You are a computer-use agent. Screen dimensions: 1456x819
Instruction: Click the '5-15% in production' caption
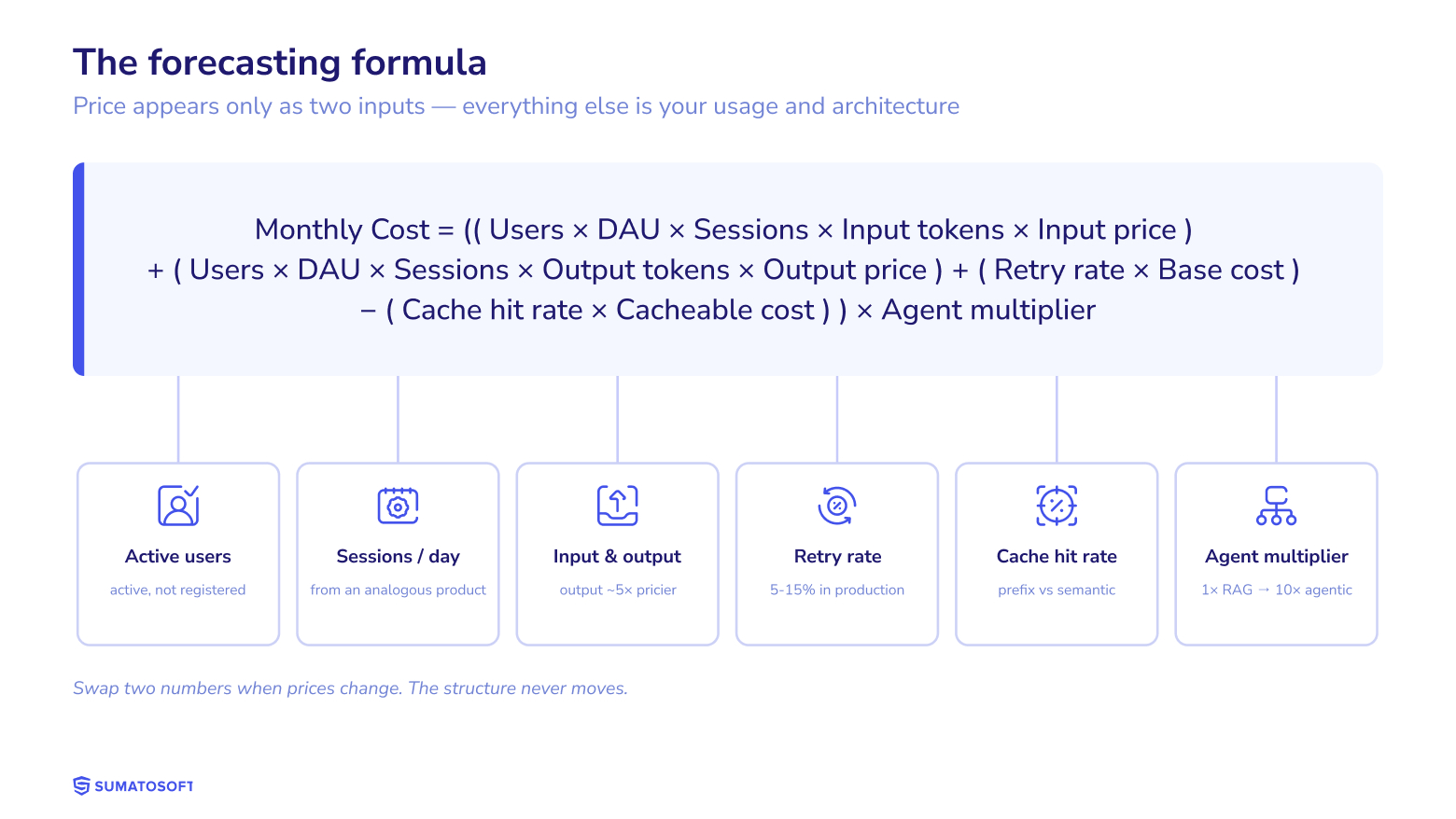pyautogui.click(x=837, y=590)
